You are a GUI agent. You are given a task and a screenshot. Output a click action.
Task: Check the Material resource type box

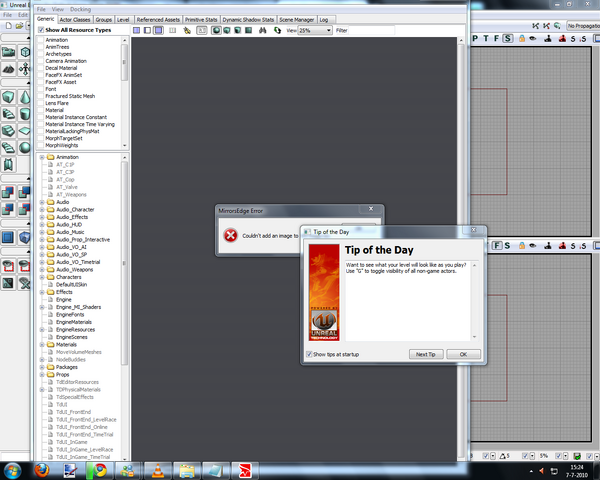click(41, 110)
